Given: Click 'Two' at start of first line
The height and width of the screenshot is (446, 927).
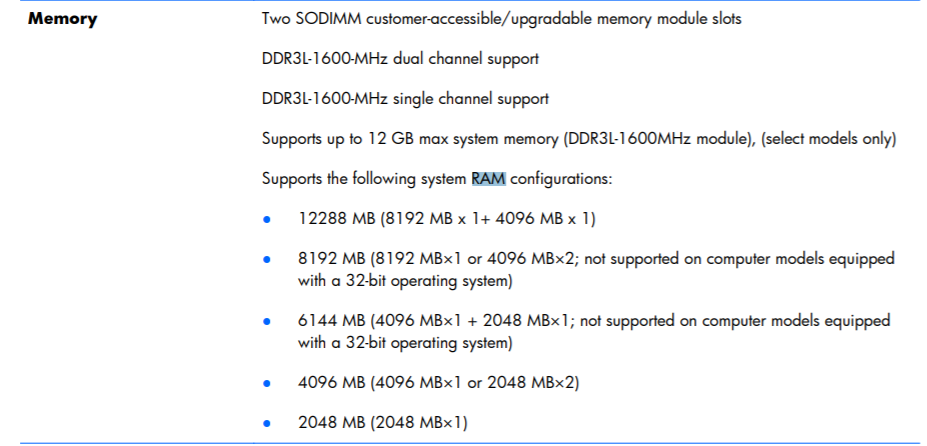Looking at the screenshot, I should coord(277,19).
